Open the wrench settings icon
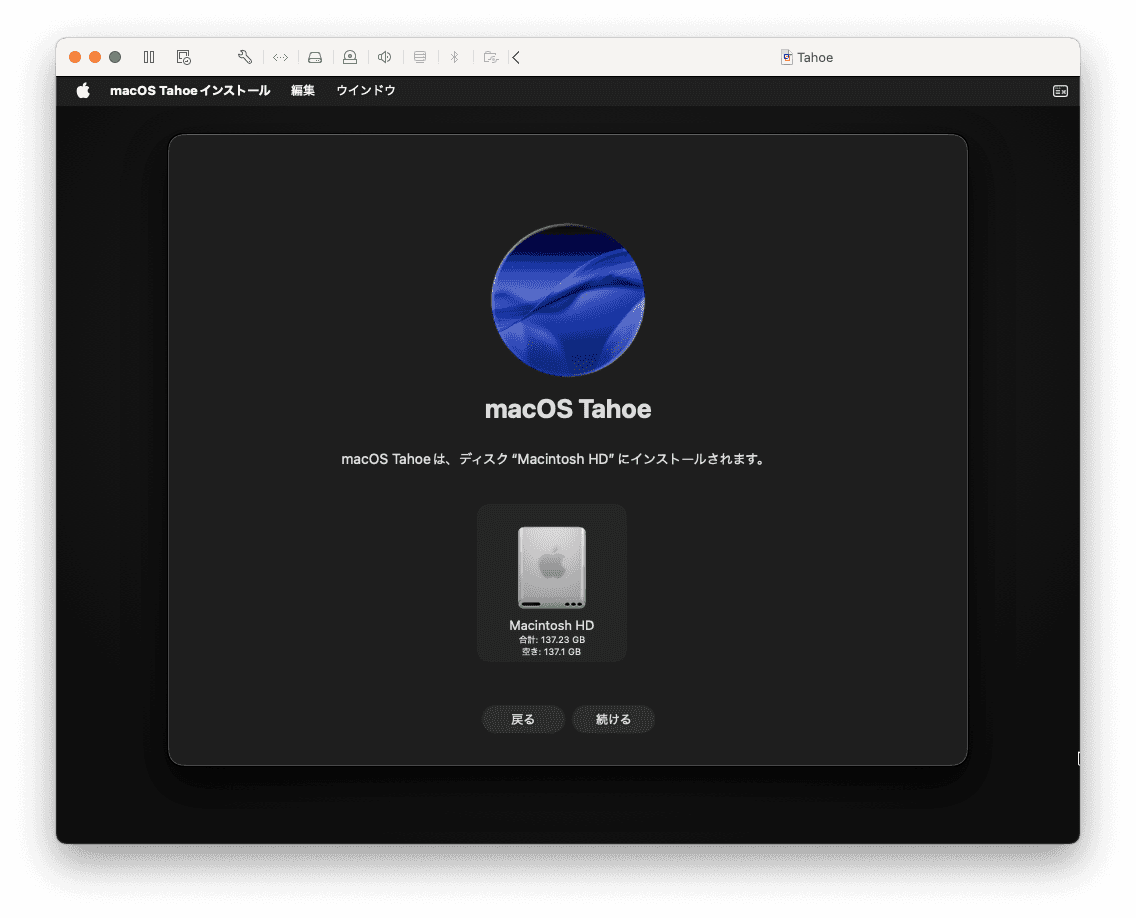 click(245, 57)
